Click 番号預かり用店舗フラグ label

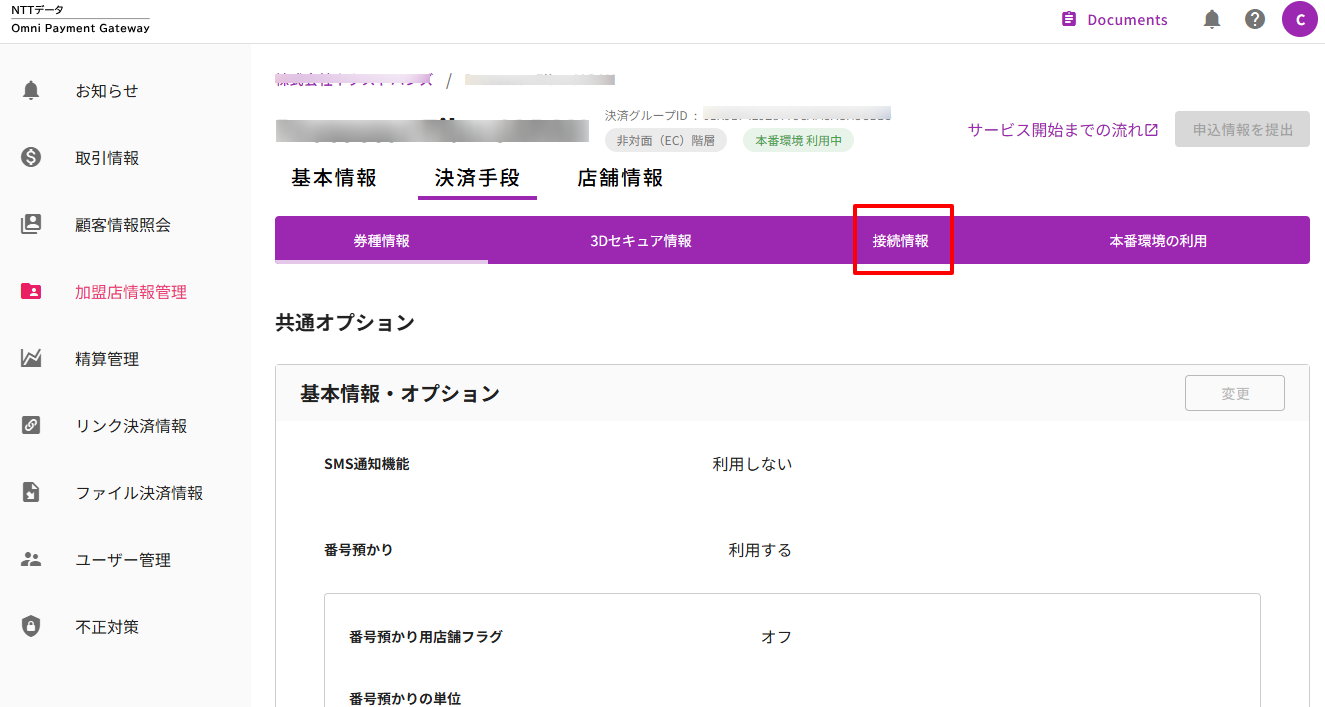(x=426, y=636)
